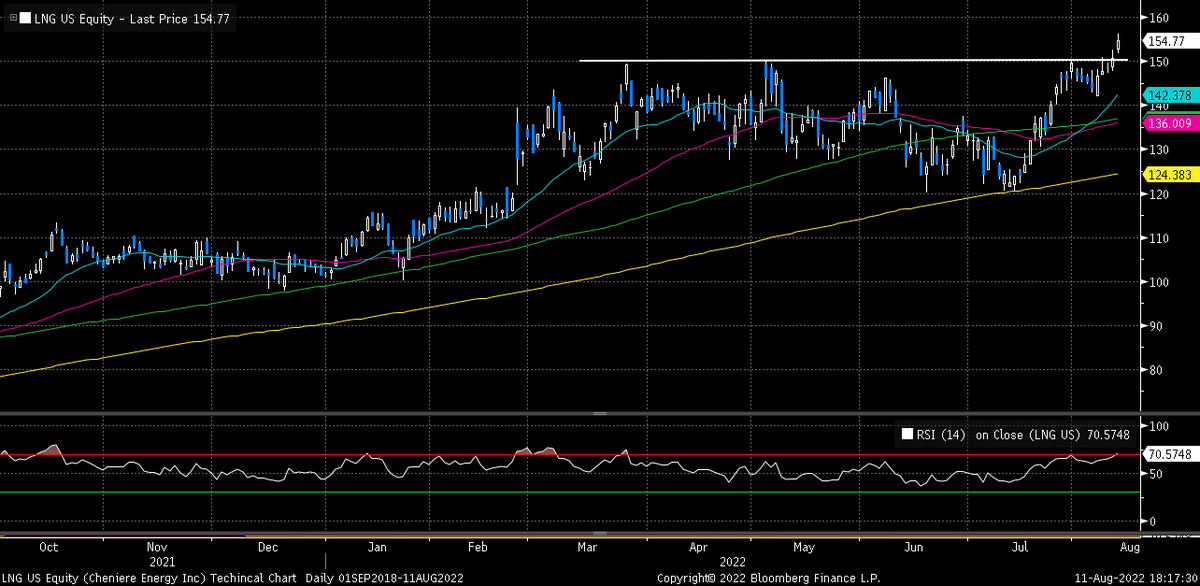Click the 160 price axis label

tap(1159, 18)
